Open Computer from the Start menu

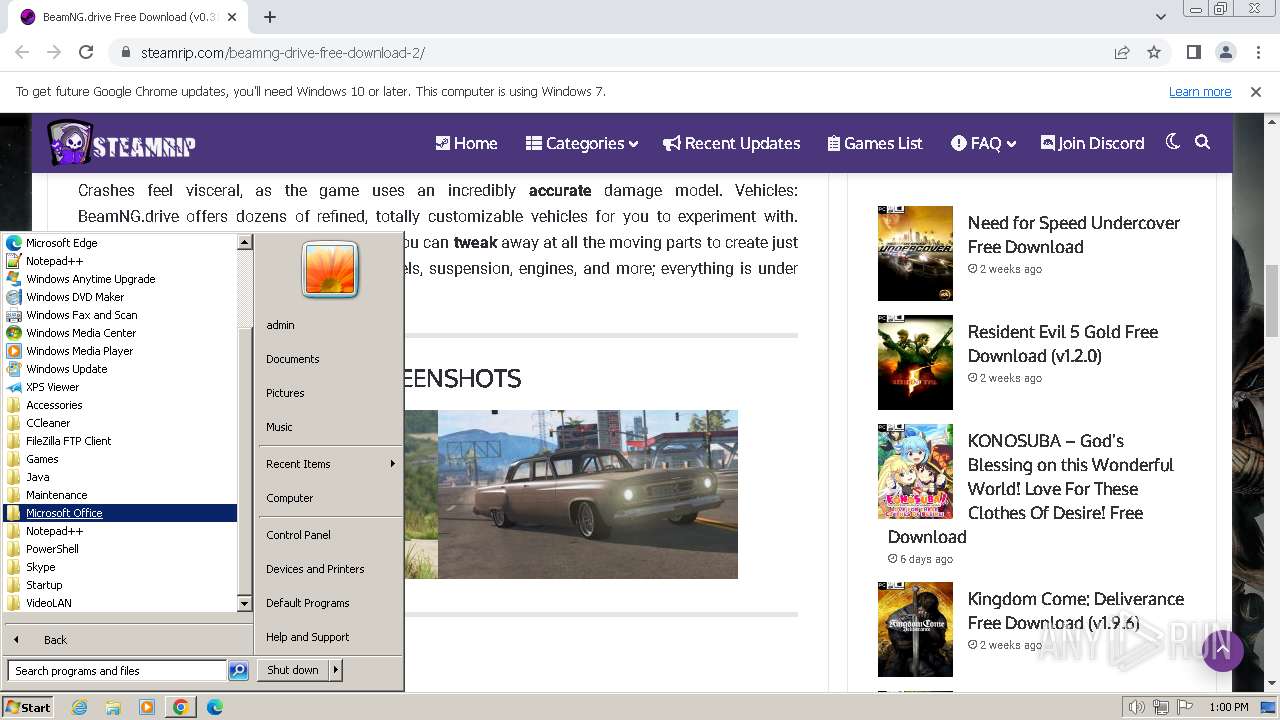click(x=329, y=498)
